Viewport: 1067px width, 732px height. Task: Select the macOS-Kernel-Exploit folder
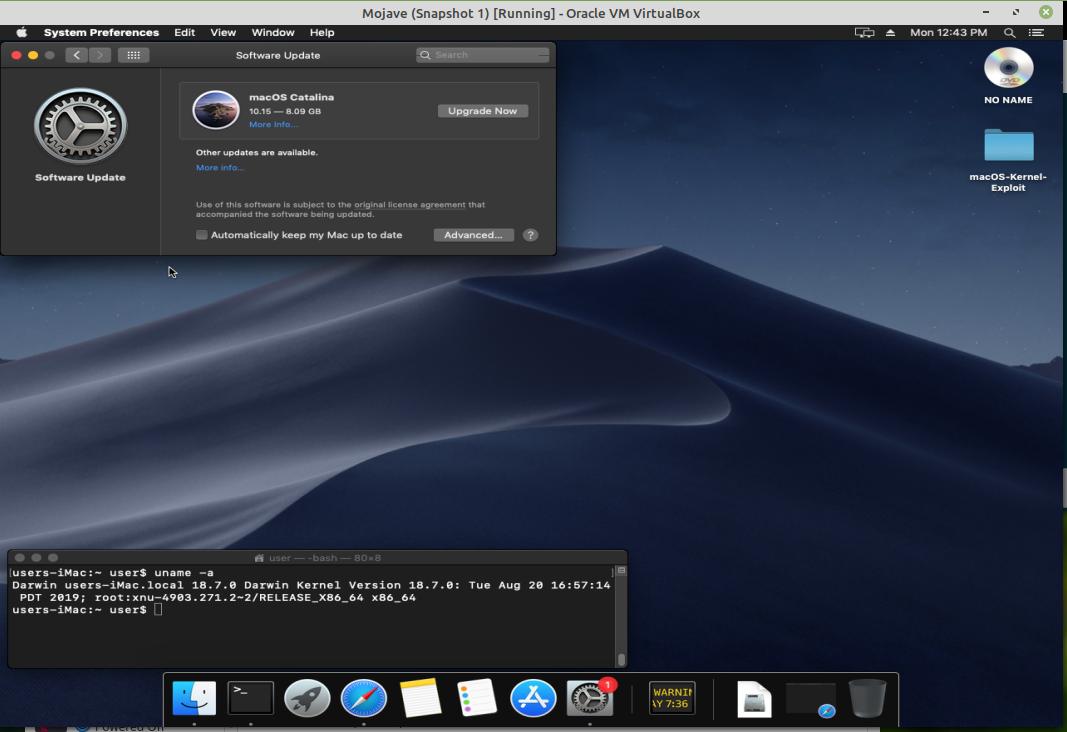tap(1008, 145)
